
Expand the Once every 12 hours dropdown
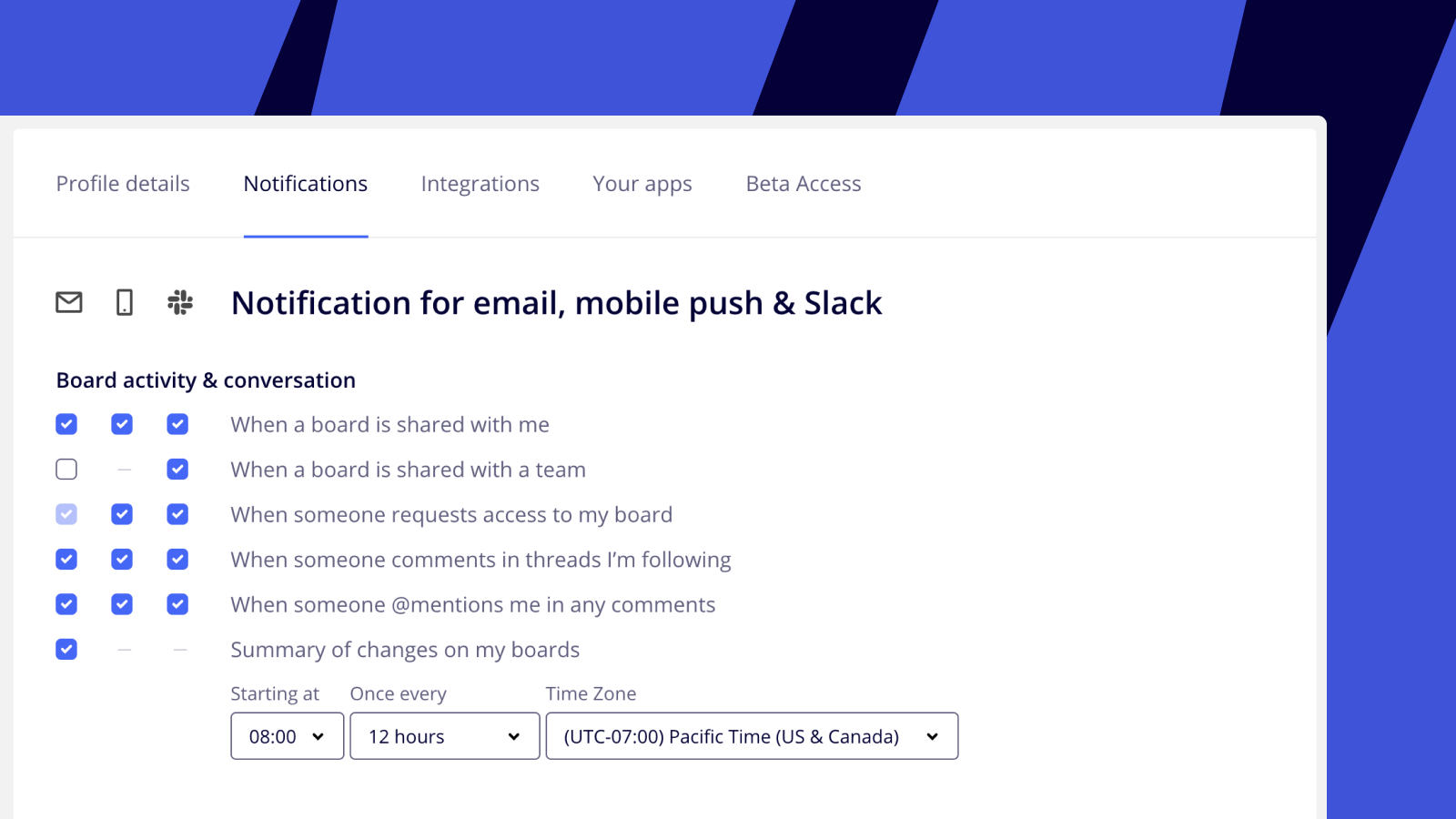coord(445,736)
